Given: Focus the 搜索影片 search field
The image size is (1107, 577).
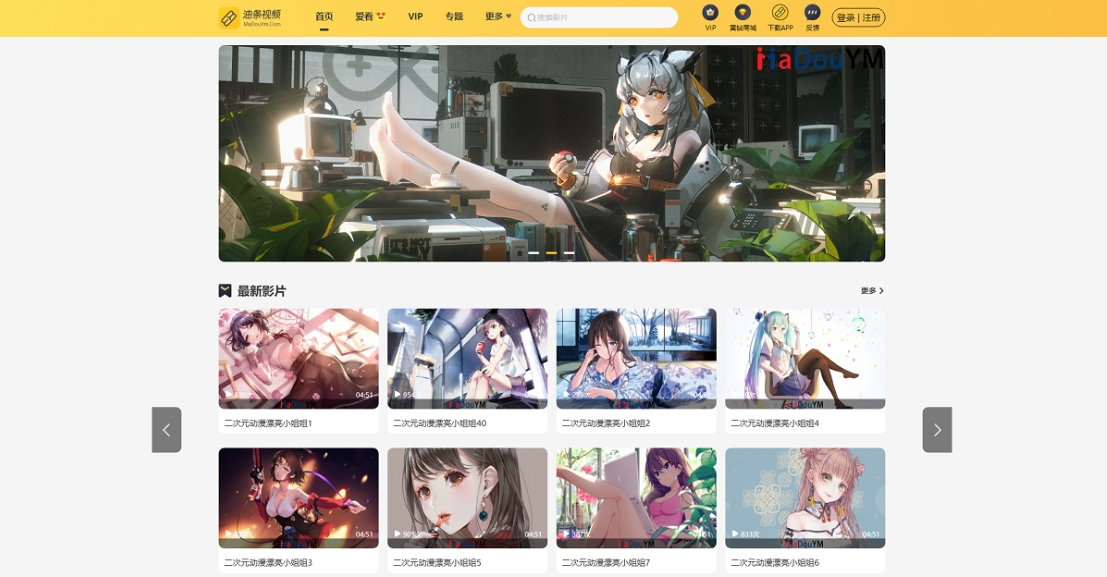Looking at the screenshot, I should tap(603, 18).
